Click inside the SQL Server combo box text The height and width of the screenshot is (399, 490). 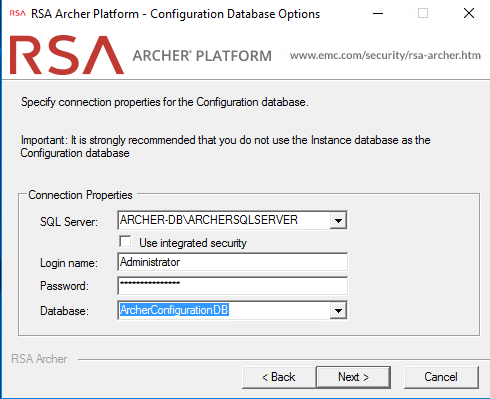(x=224, y=220)
